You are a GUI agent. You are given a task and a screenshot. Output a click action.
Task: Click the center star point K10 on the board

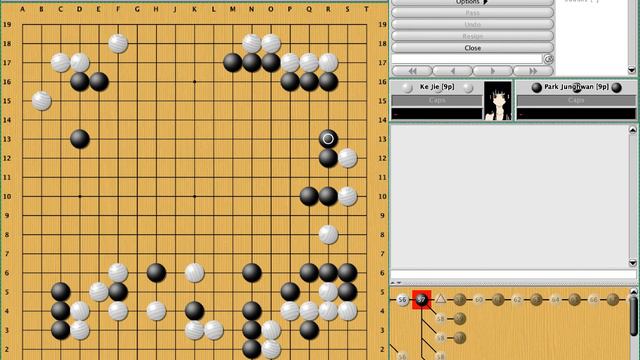[x=194, y=196]
